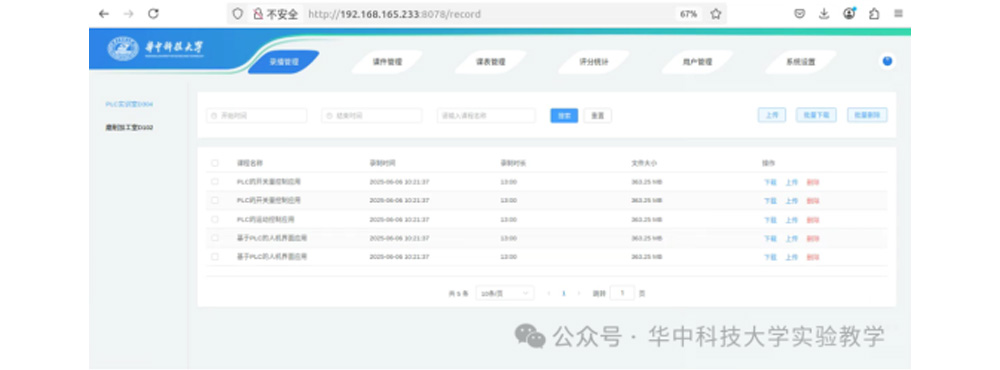
Task: Switch to the 课件管理 tab
Action: pos(387,62)
